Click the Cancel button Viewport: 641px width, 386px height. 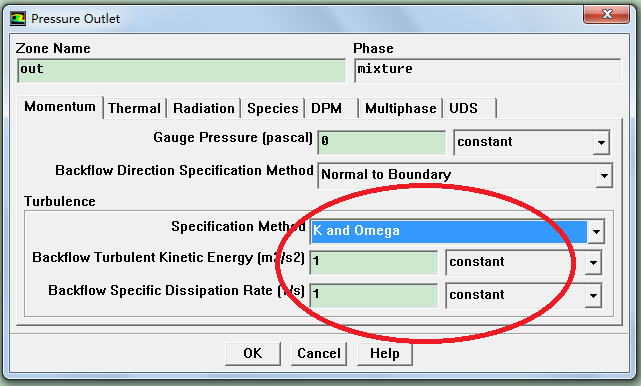(x=319, y=354)
